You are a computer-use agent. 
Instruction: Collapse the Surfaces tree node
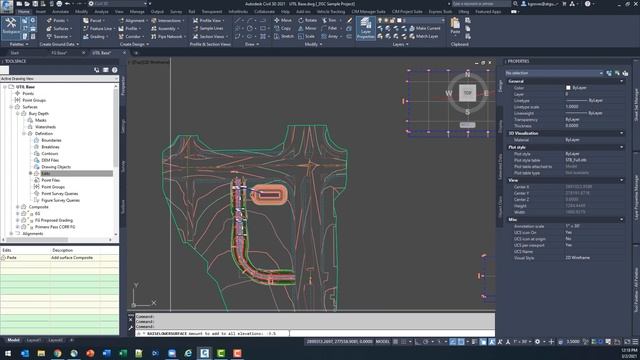[x=11, y=107]
